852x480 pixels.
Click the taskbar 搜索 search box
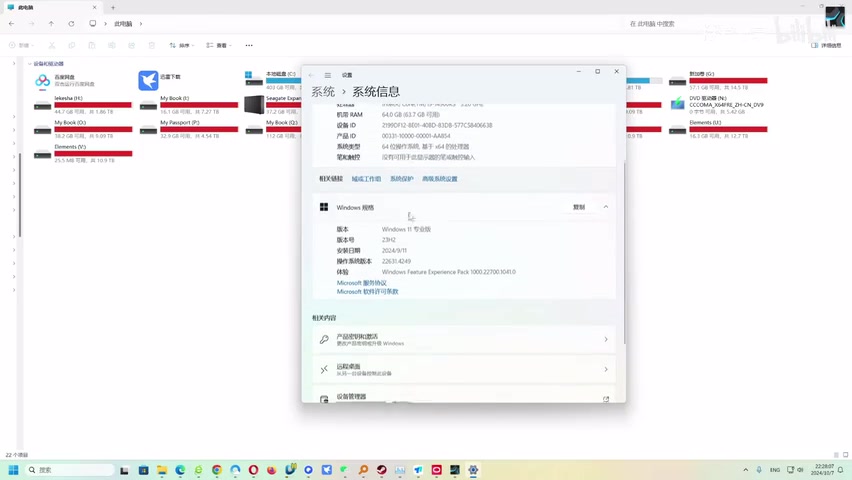point(69,470)
